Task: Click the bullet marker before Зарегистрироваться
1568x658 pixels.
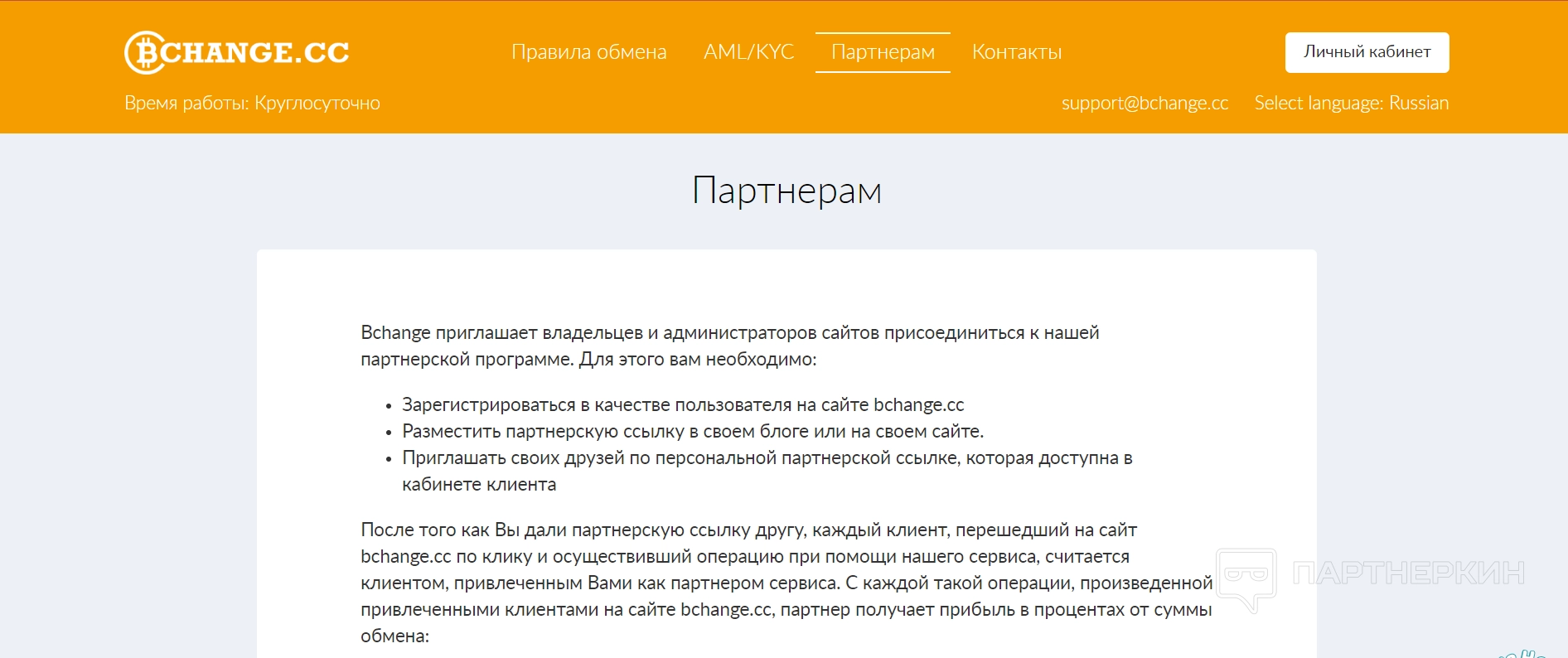Action: point(388,406)
